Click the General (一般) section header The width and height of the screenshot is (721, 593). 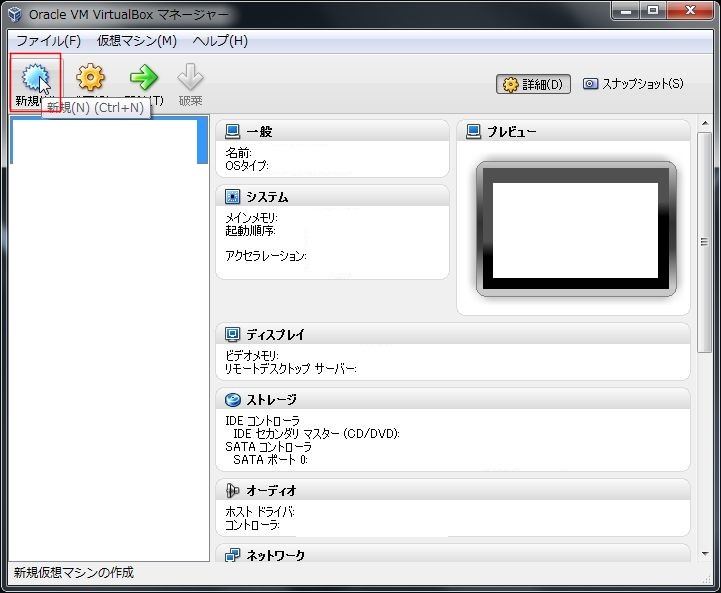[332, 131]
